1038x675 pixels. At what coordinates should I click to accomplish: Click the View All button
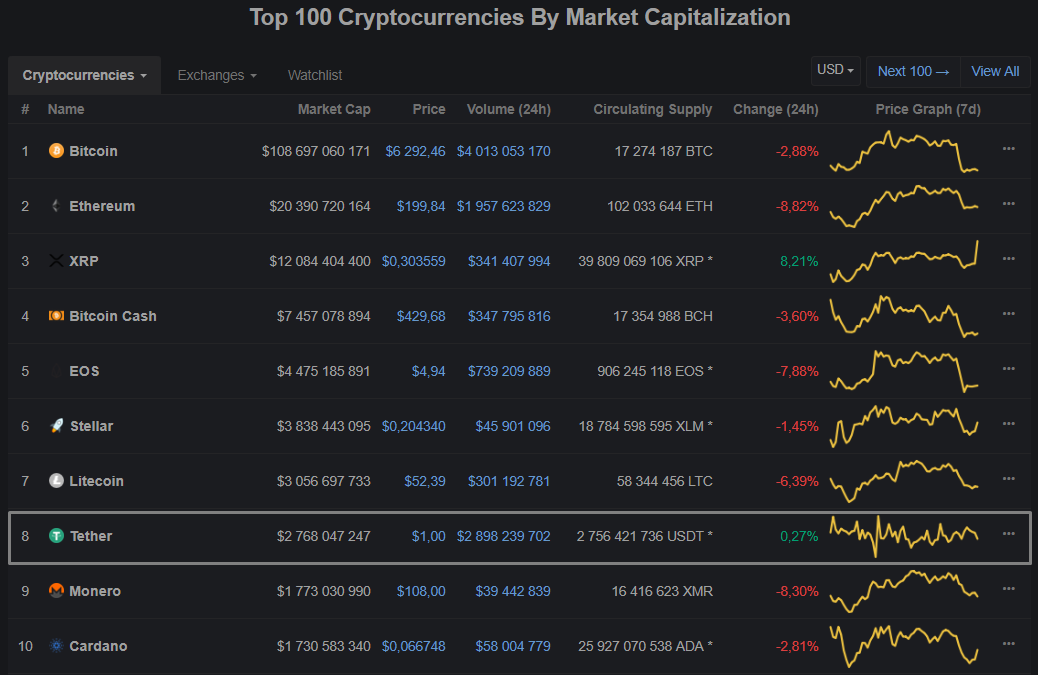[x=995, y=70]
